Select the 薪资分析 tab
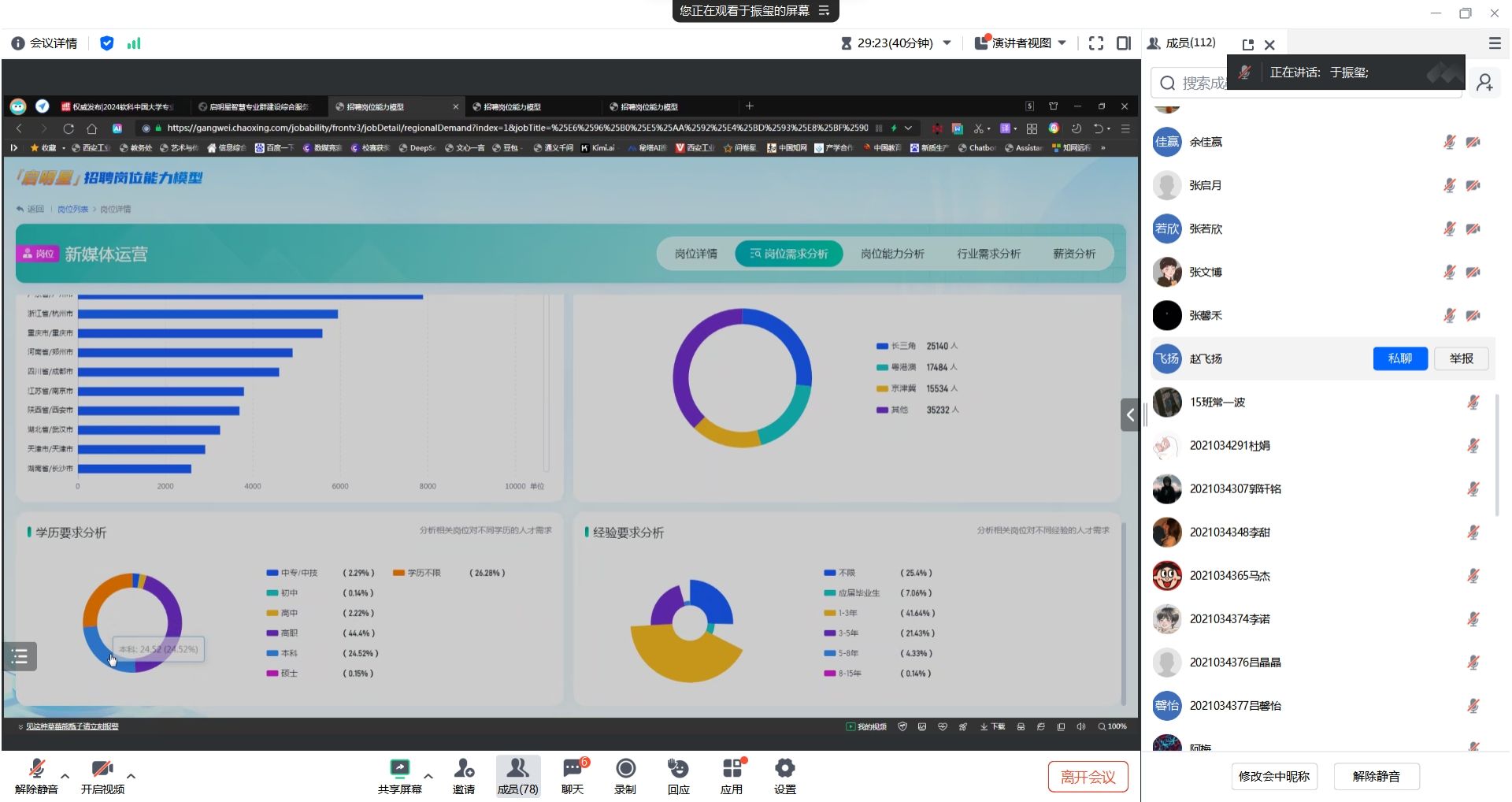 [1073, 254]
